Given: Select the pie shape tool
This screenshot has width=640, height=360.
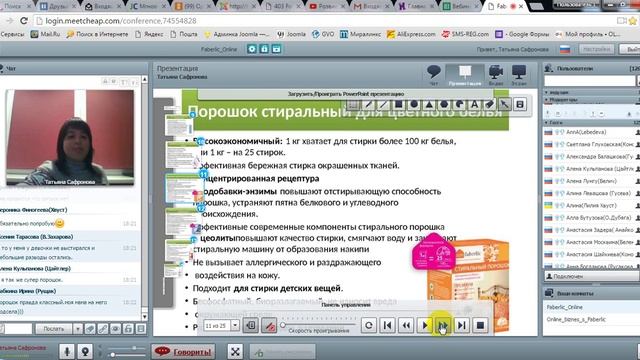Looking at the screenshot, I should click(x=459, y=104).
